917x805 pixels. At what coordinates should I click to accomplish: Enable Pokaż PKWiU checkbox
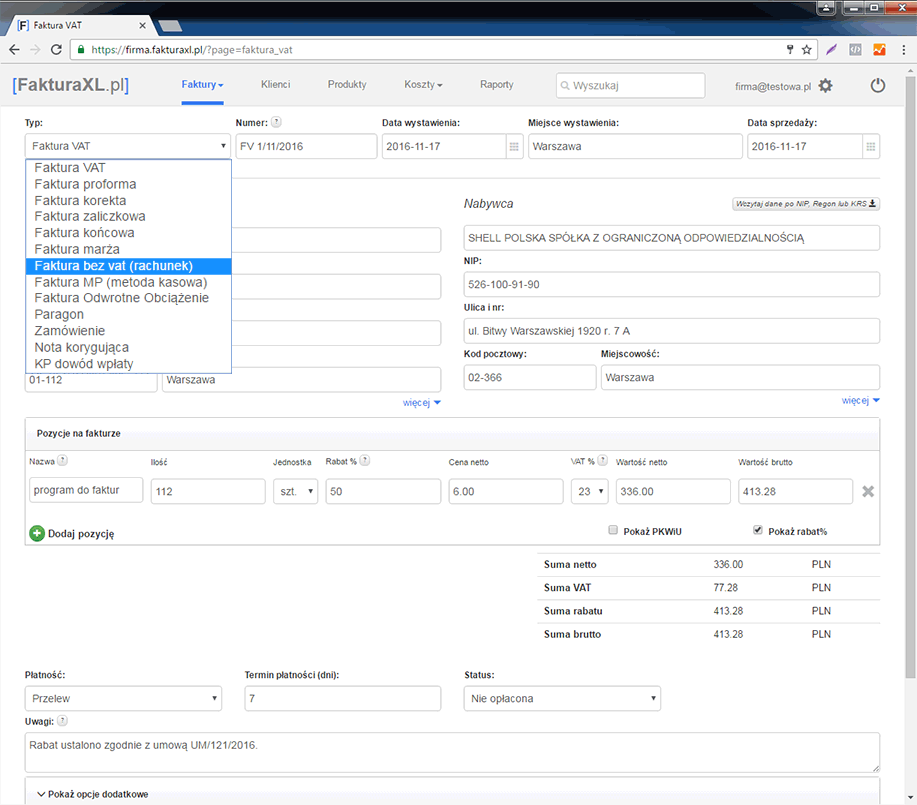[x=613, y=531]
